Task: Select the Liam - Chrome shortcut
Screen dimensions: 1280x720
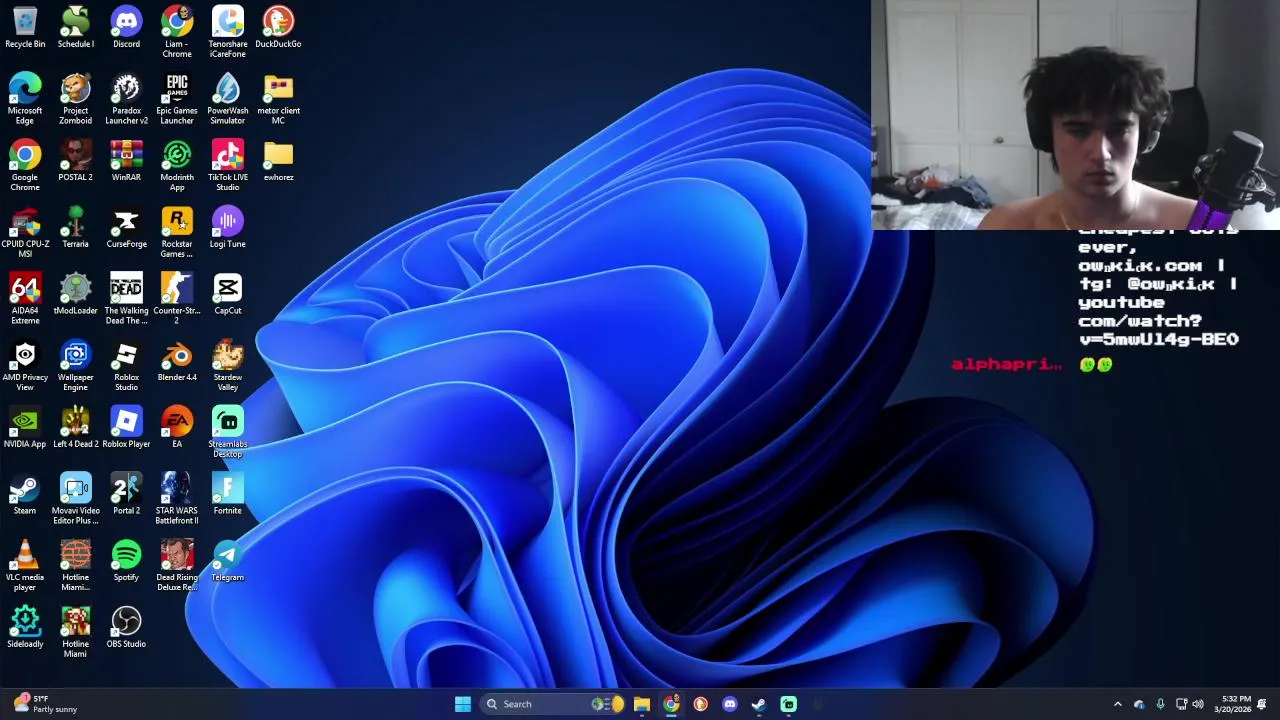Action: (x=177, y=32)
